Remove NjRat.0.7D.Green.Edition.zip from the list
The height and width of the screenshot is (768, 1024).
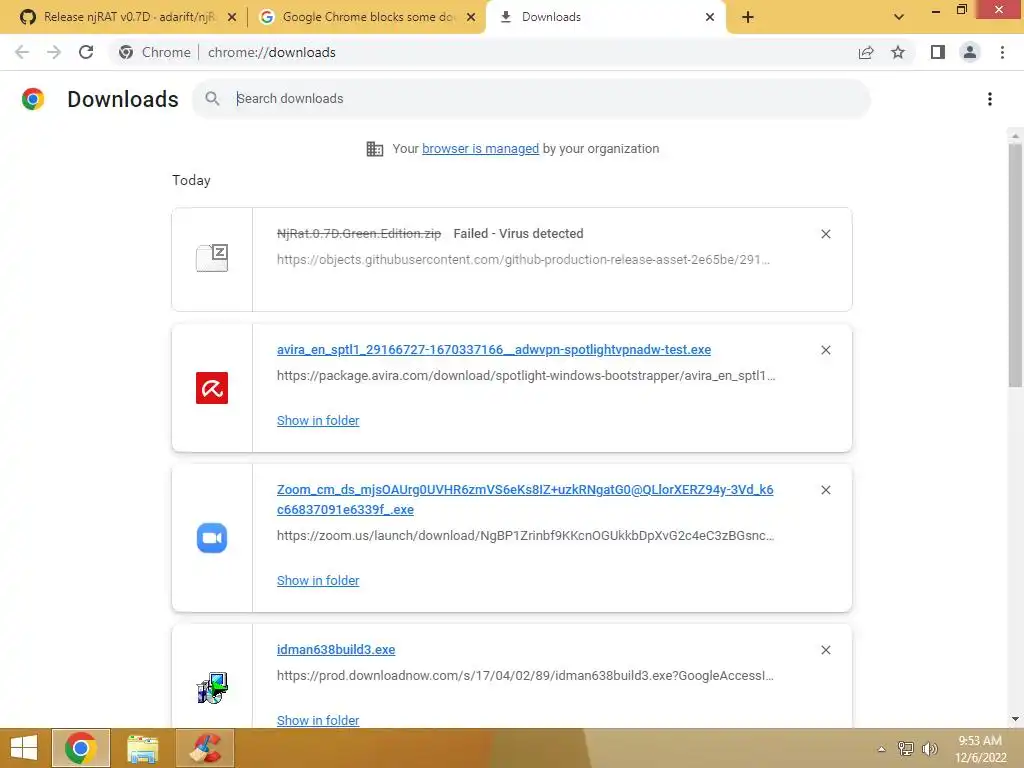[825, 234]
